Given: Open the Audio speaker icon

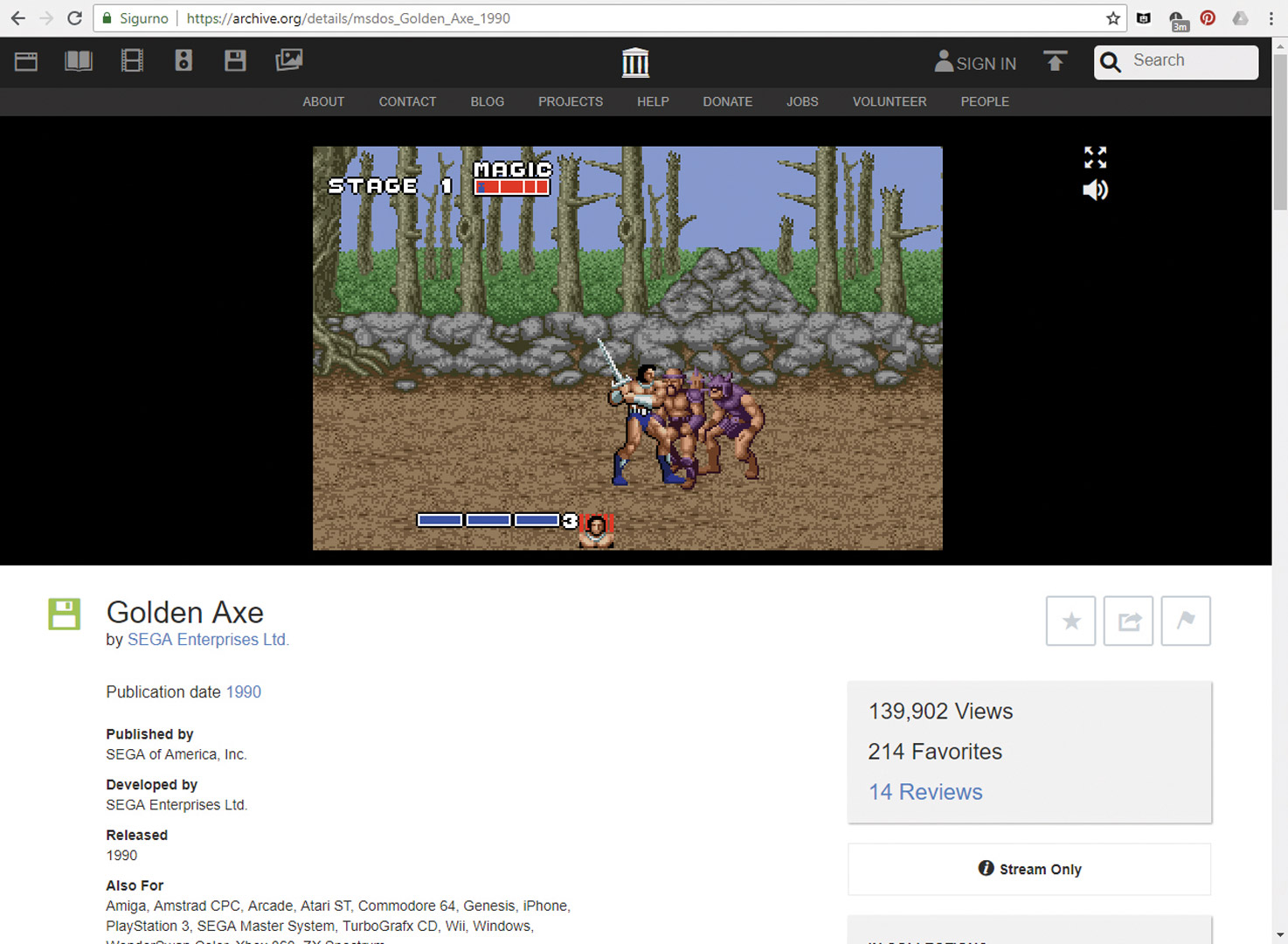Looking at the screenshot, I should point(184,60).
